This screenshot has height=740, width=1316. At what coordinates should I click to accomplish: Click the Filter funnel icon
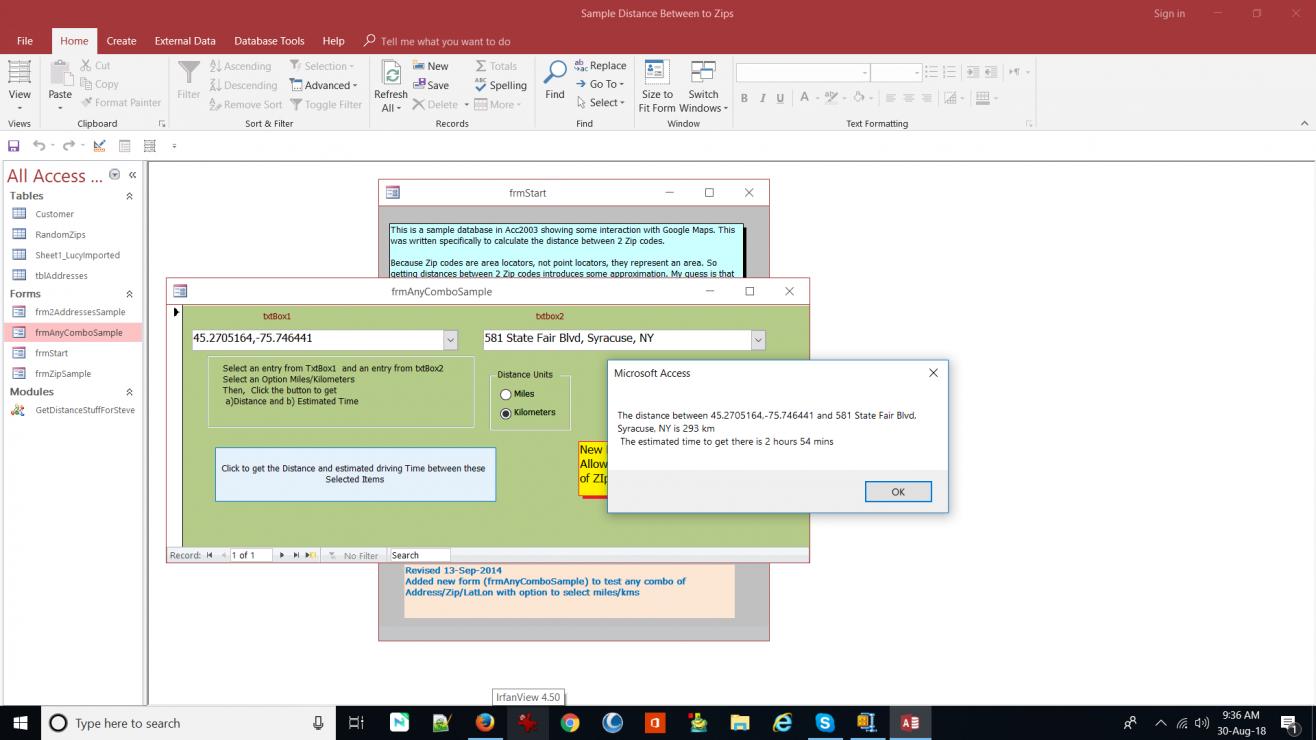click(188, 73)
